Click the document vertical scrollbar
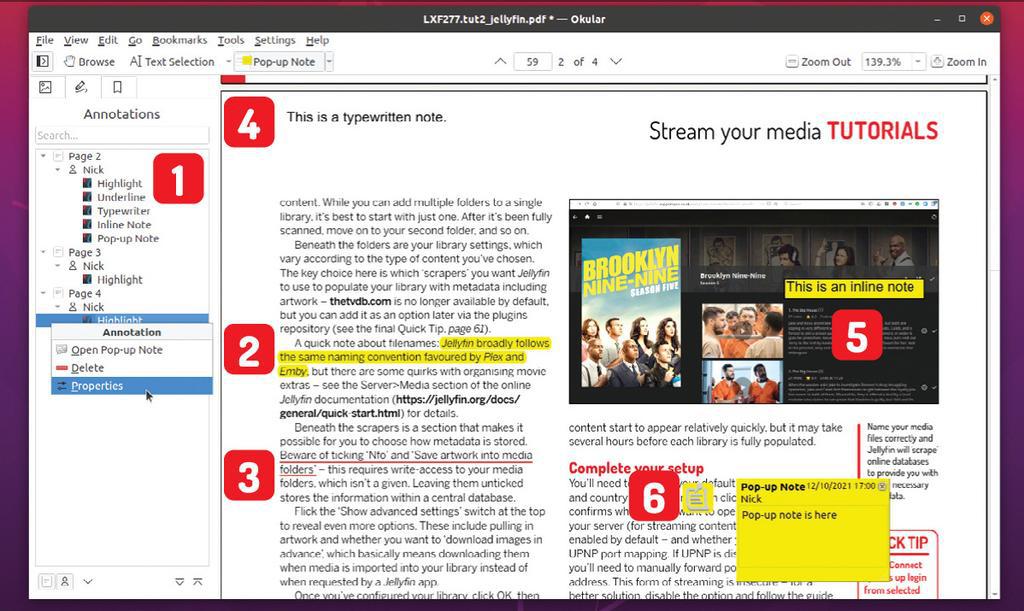The image size is (1024, 611). pos(995,337)
